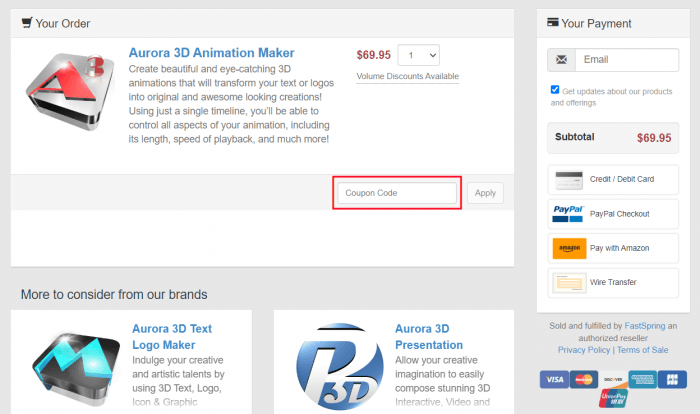
Task: Click the envelope icon next to Email
Action: 562,60
